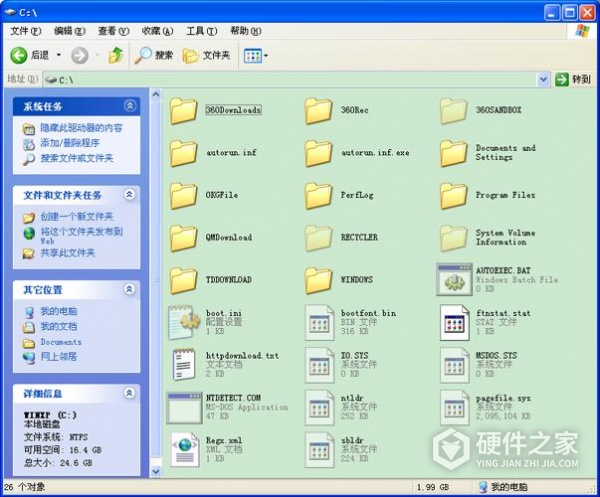600x497 pixels.
Task: Collapse the 文件和文件夹任务 panel
Action: [x=130, y=194]
